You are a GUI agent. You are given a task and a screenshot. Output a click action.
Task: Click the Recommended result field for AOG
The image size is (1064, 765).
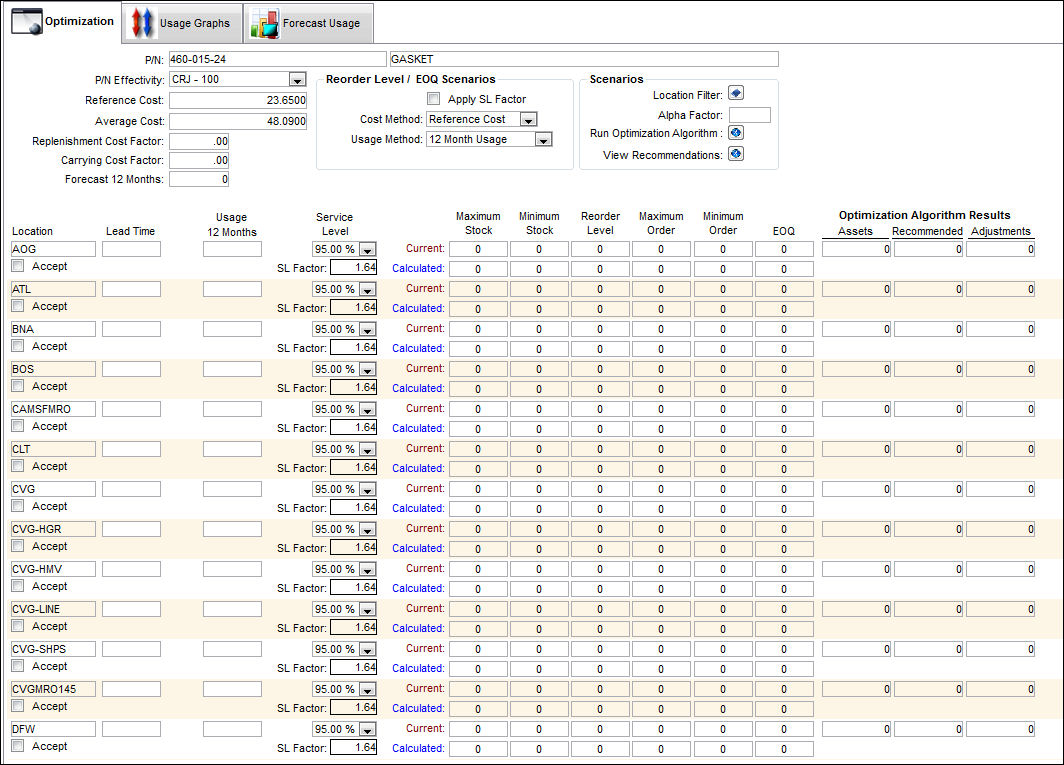point(928,249)
